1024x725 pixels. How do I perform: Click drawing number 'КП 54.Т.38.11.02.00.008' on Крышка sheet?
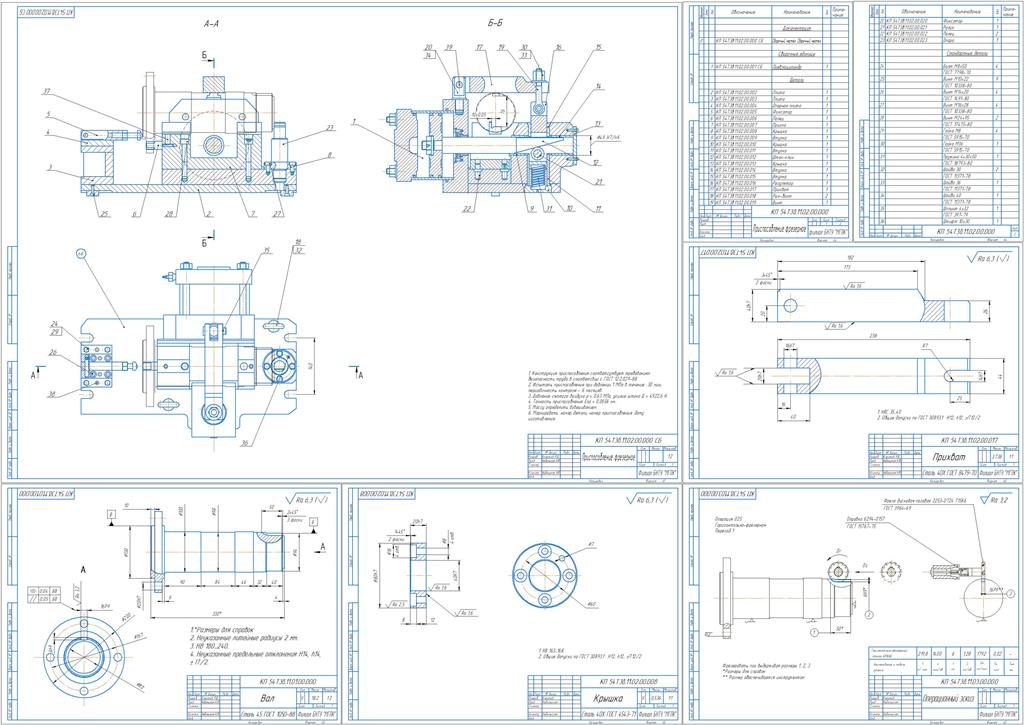click(629, 681)
